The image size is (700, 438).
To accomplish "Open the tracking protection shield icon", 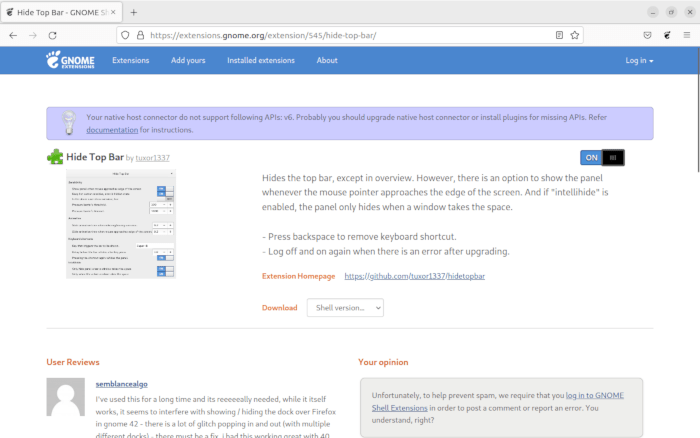I will click(x=125, y=35).
